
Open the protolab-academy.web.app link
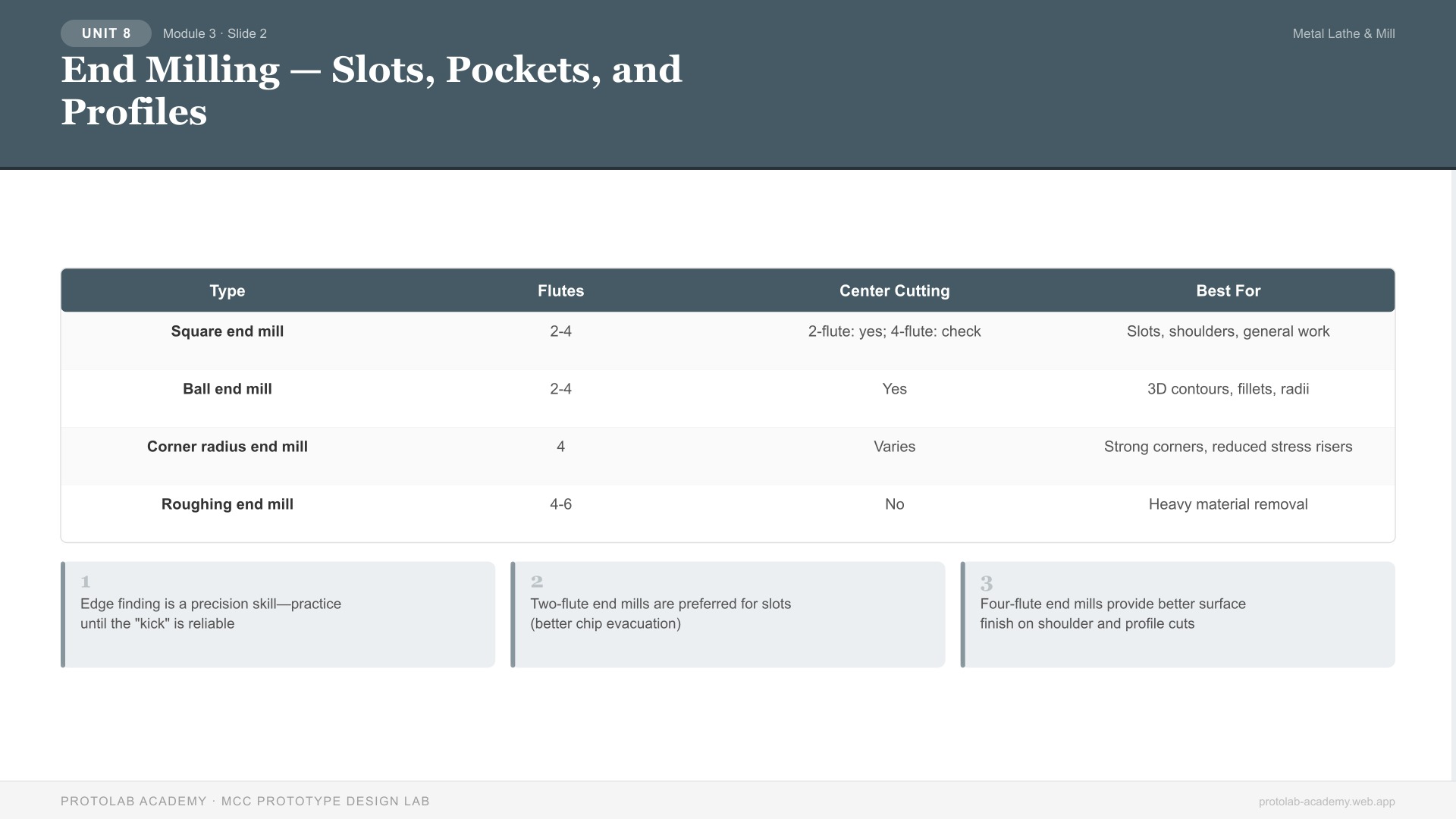click(x=1326, y=802)
